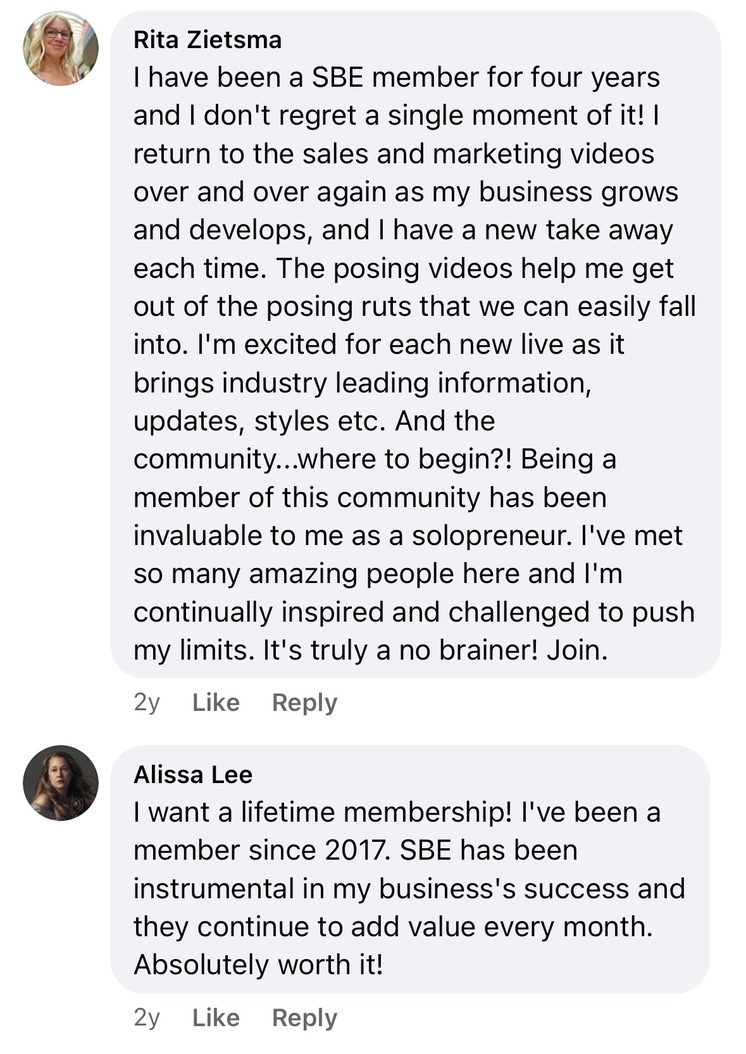Click the line 'It's truly a no brainer! Join.'
The image size is (746, 1054).
(x=370, y=650)
